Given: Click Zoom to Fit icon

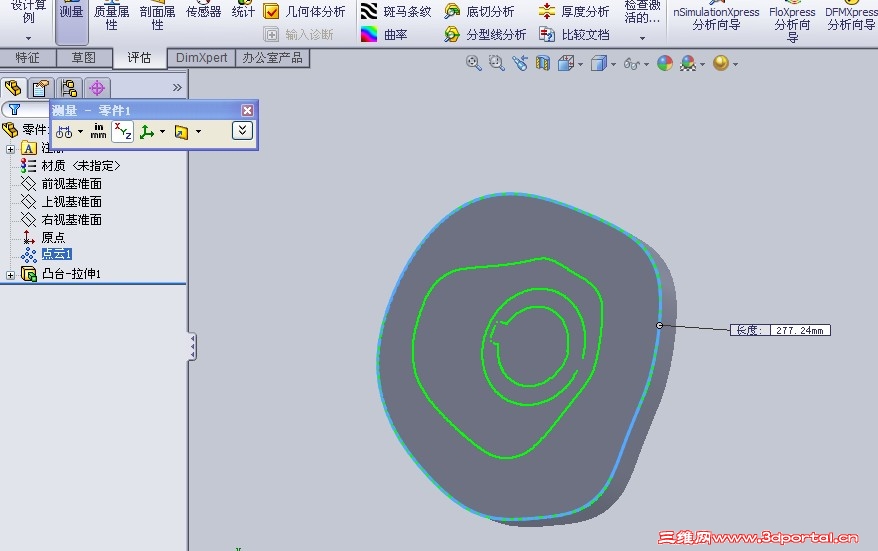Looking at the screenshot, I should click(474, 63).
